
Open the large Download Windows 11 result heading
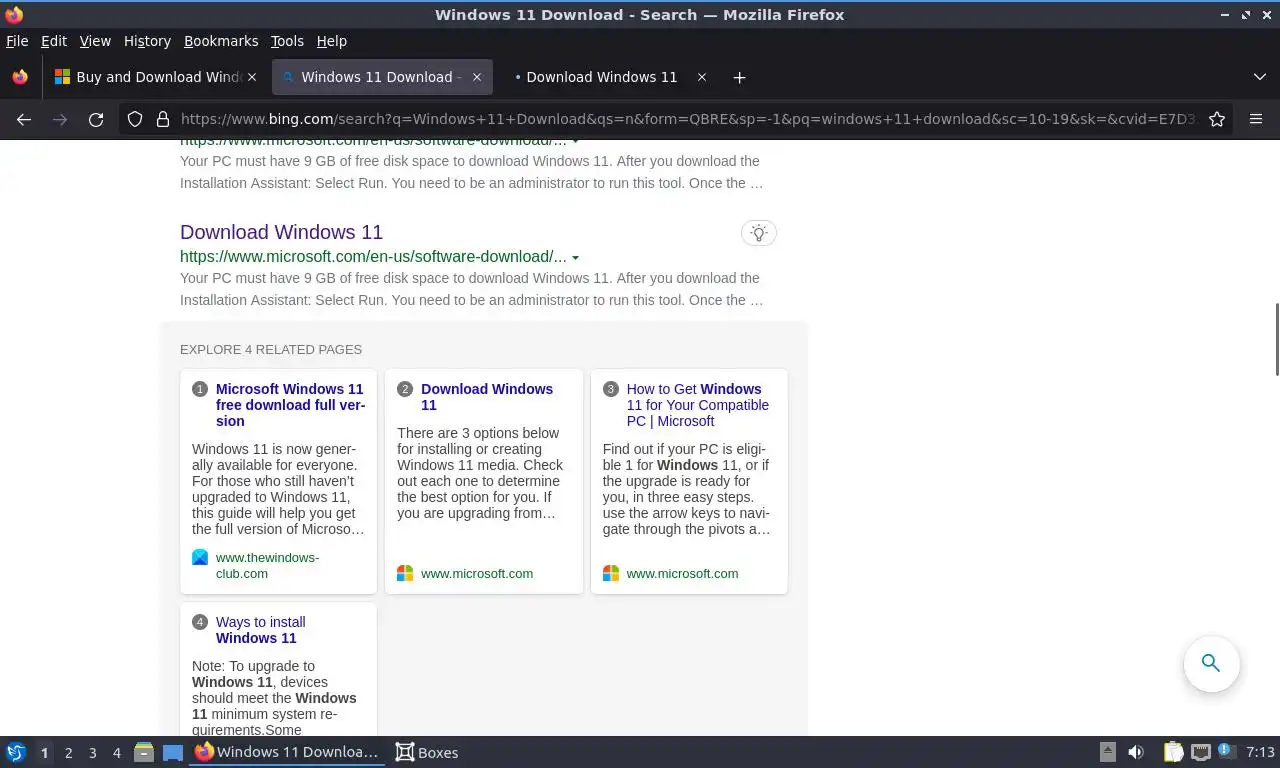pyautogui.click(x=281, y=232)
